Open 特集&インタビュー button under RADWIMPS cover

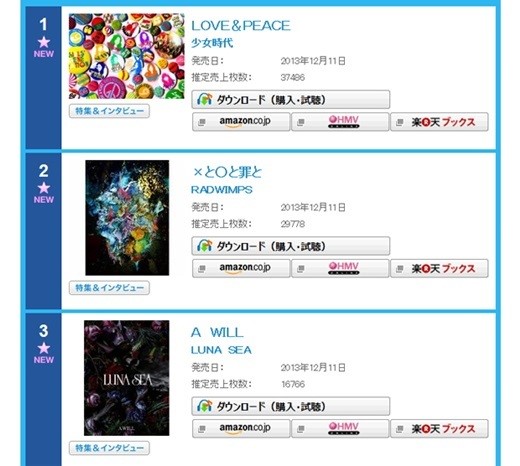(x=109, y=288)
